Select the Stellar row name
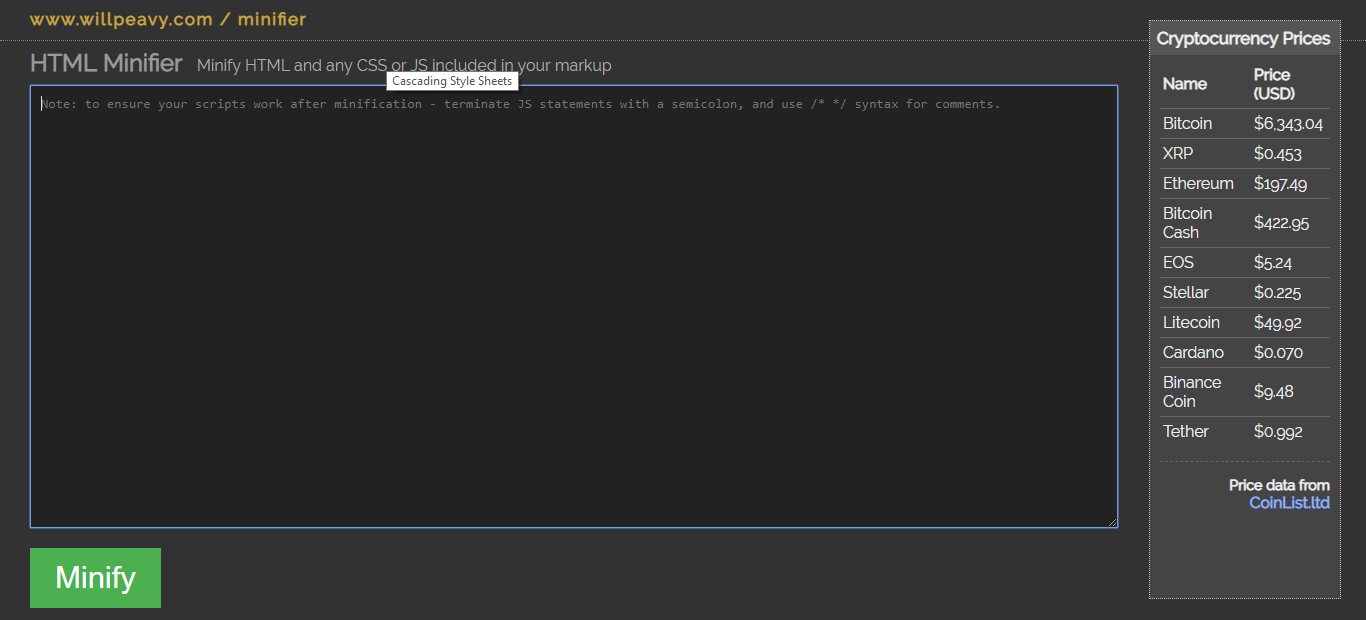This screenshot has width=1366, height=620. (x=1186, y=292)
